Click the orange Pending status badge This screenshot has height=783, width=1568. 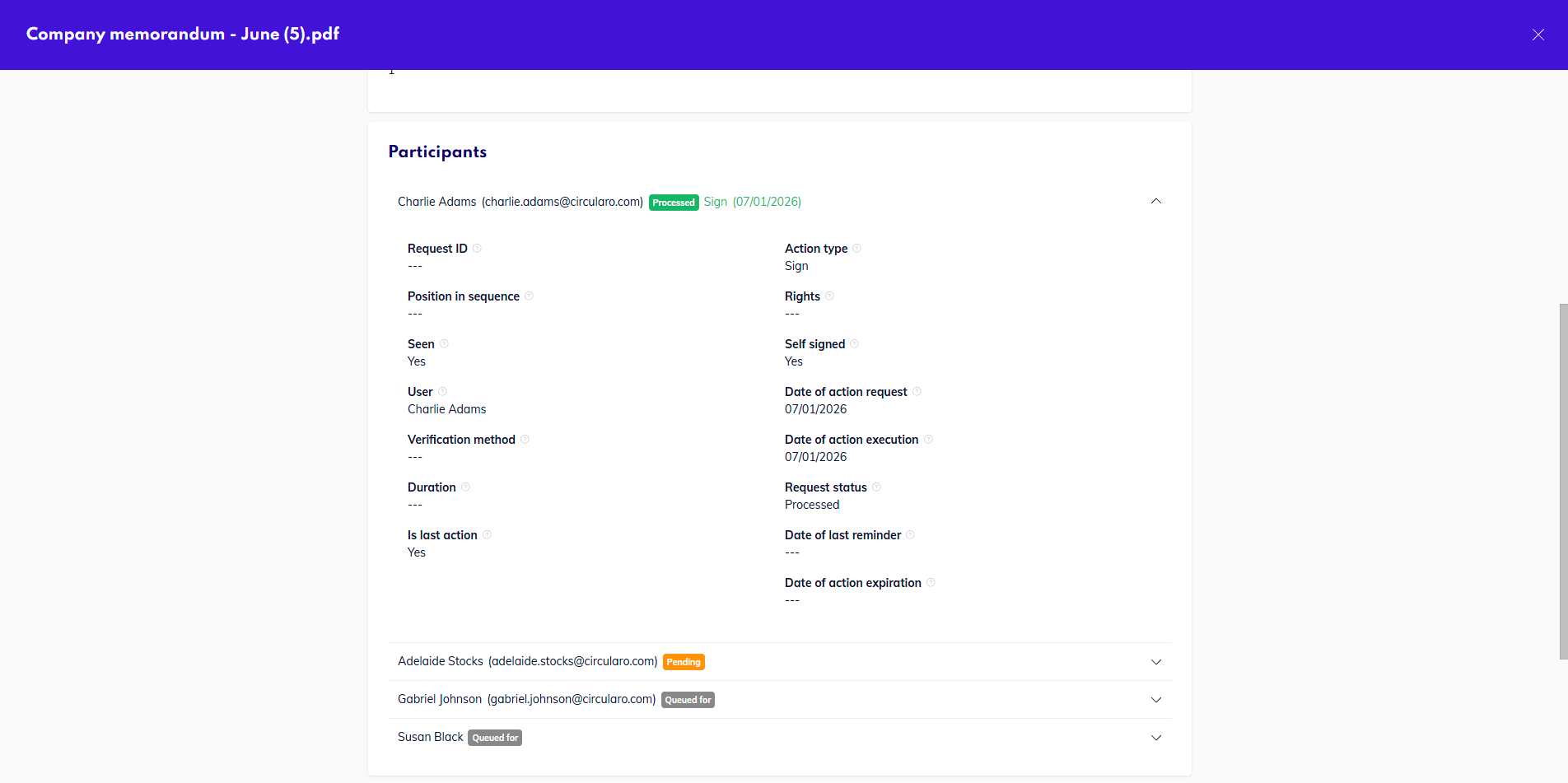[684, 662]
